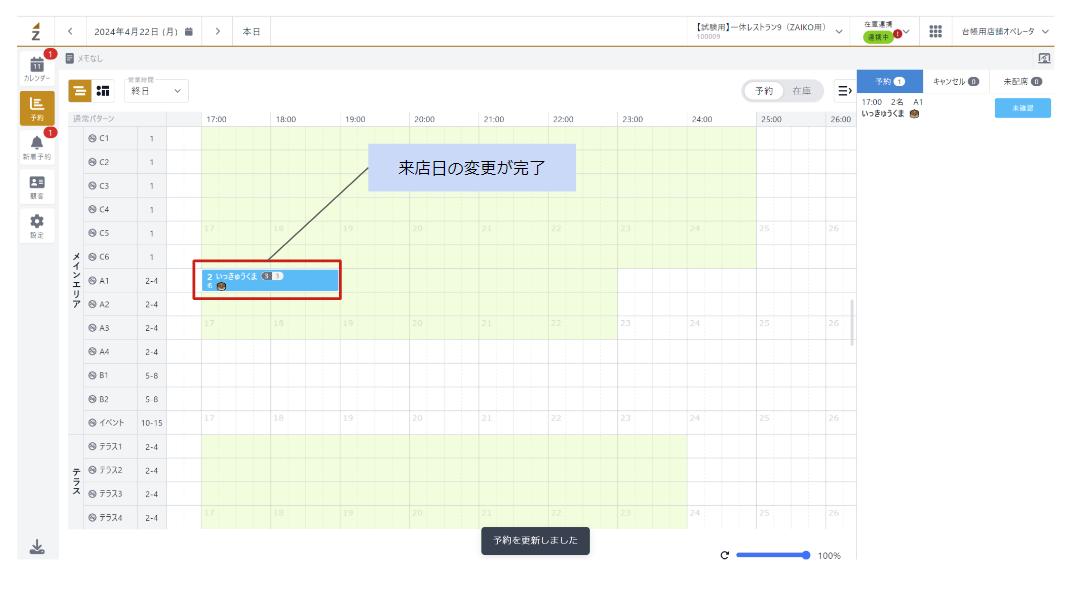The width and height of the screenshot is (1090, 591).
Task: Collapse the right panel with list-arrow icon
Action: coord(844,91)
